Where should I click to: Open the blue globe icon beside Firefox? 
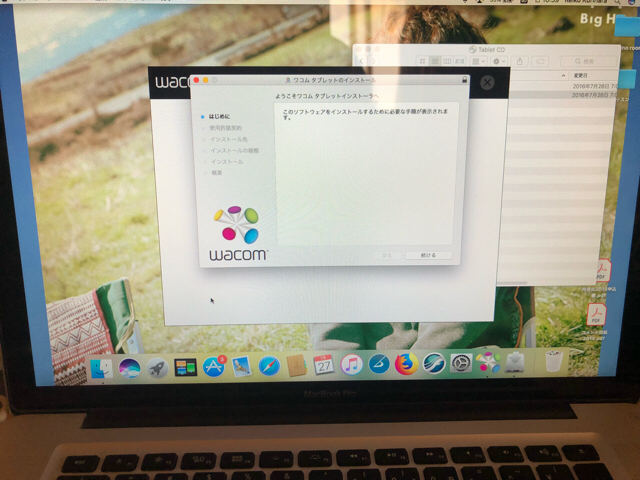pos(433,363)
